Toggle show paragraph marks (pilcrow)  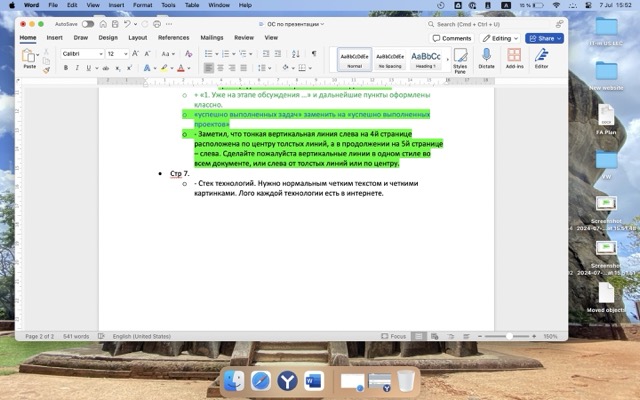click(x=313, y=53)
